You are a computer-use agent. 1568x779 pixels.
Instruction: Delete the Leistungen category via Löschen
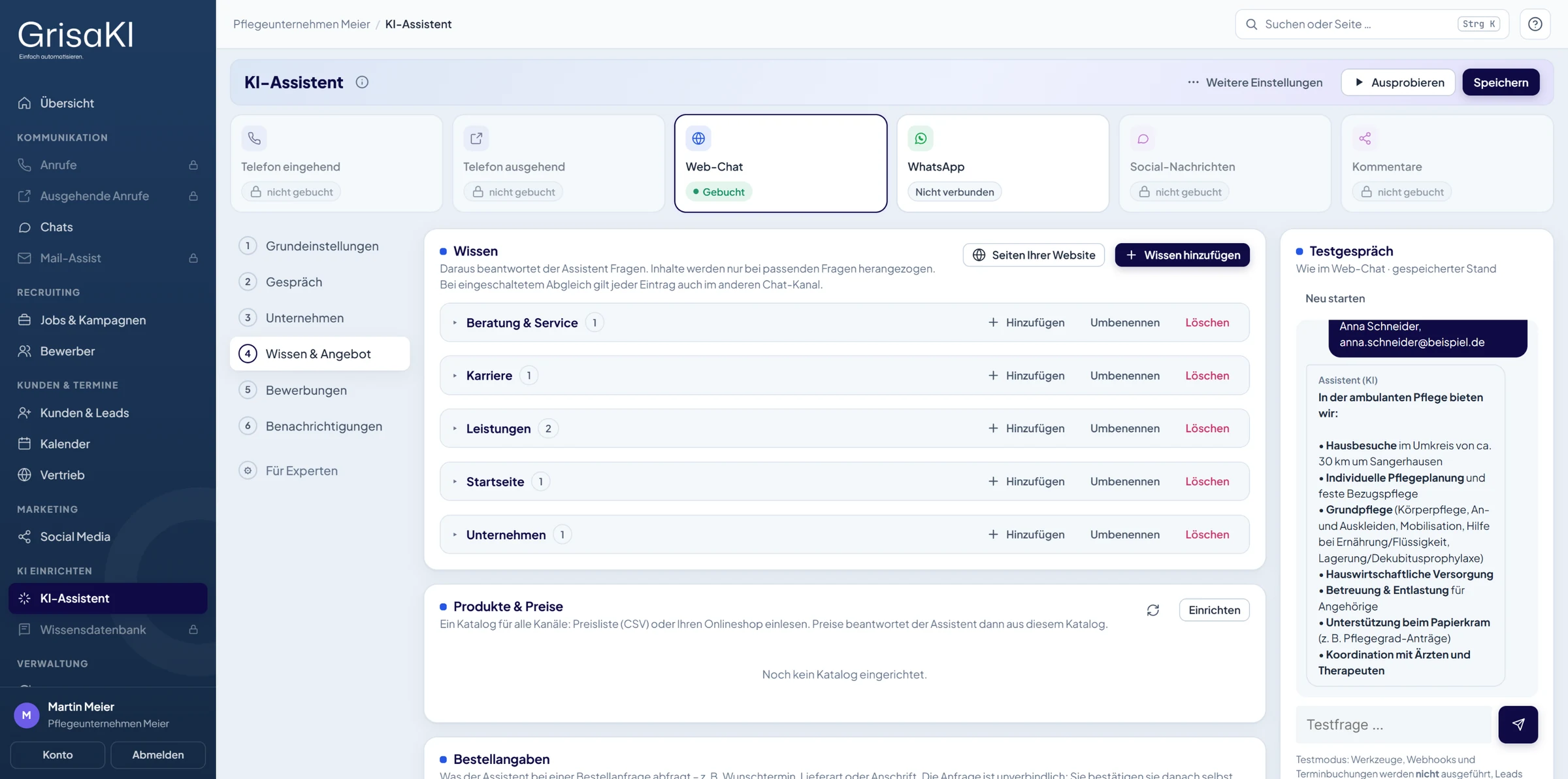tap(1207, 429)
